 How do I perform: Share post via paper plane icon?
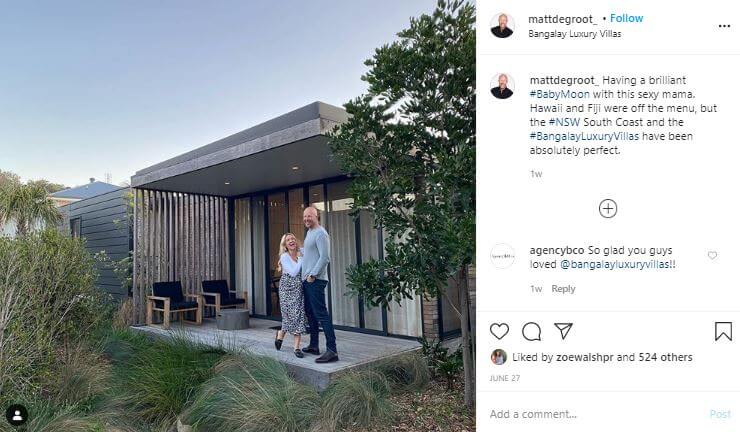563,330
